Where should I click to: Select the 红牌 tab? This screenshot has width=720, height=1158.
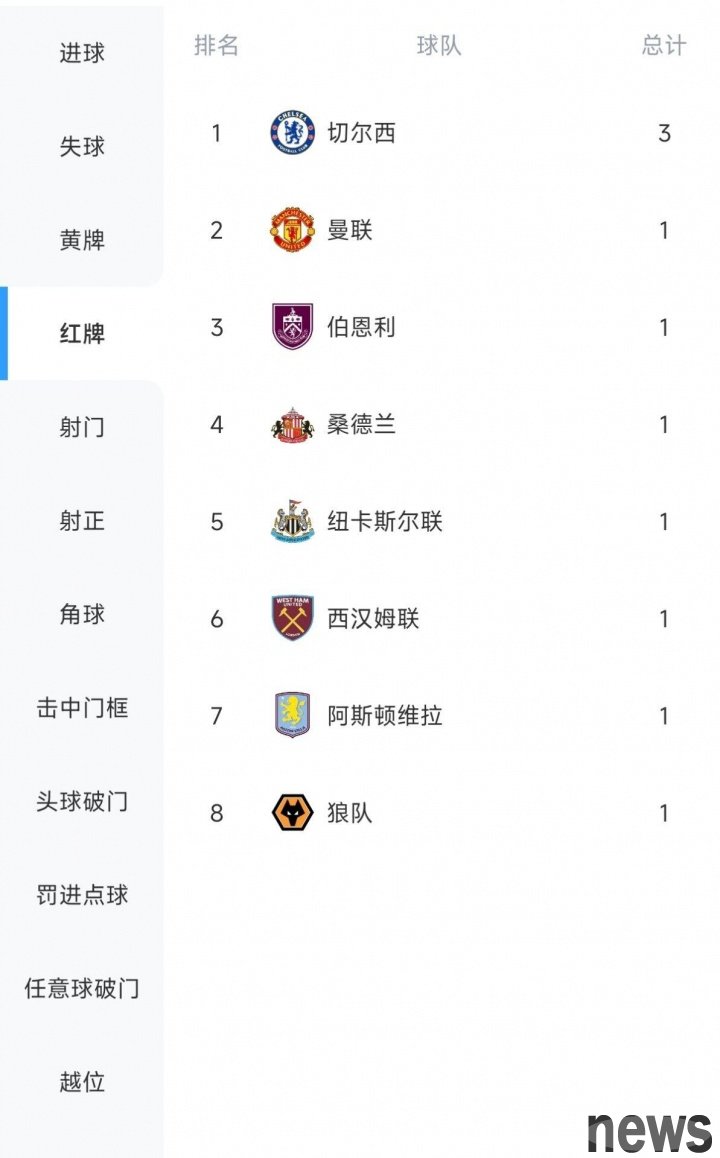coord(82,334)
